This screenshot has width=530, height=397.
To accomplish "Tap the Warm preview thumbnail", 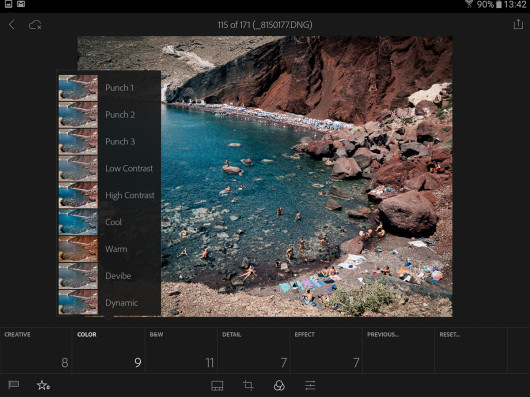I will [x=78, y=249].
